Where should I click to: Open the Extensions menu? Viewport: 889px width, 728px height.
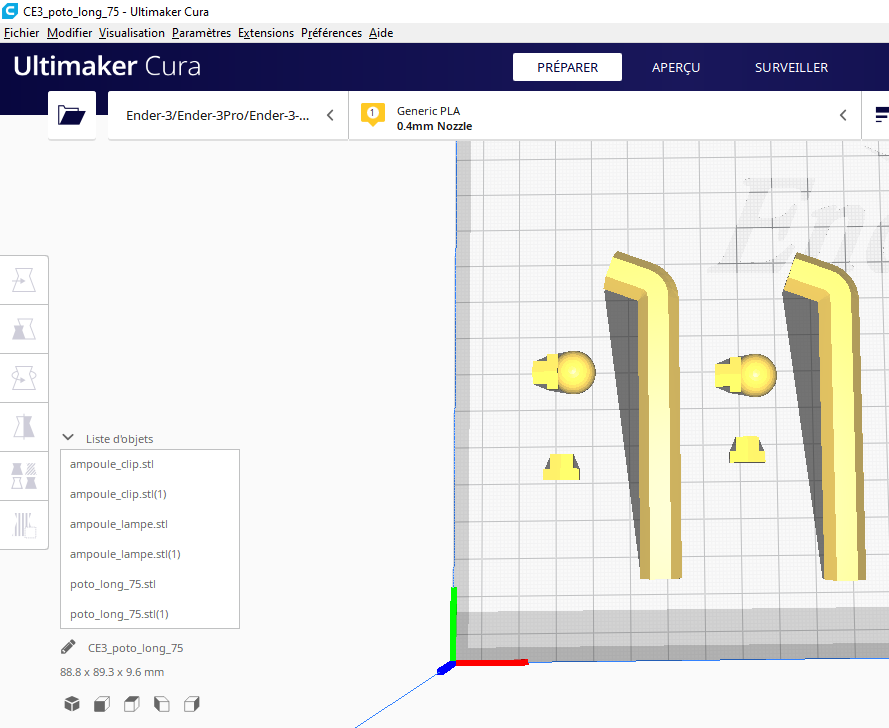pyautogui.click(x=266, y=33)
